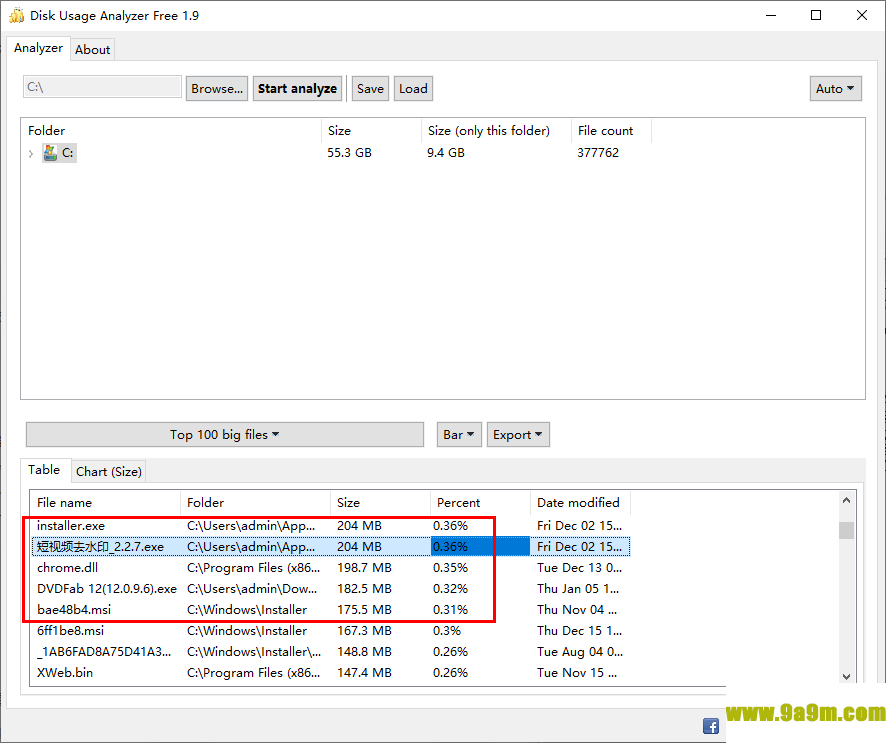Click the Thu Dec 15 date cell

click(x=580, y=630)
